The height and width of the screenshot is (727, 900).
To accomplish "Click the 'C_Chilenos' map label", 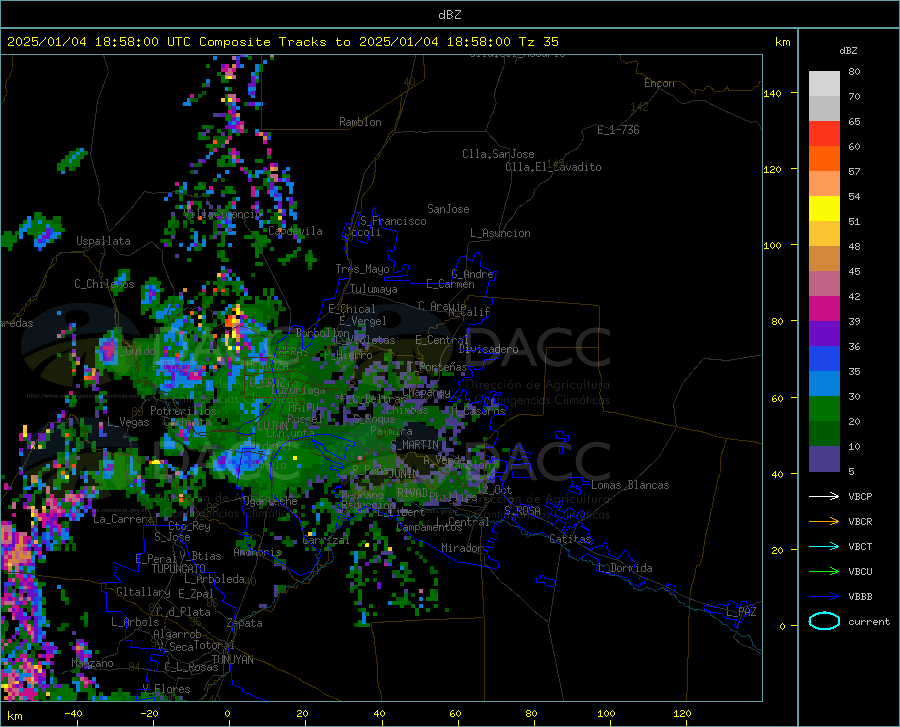I will pos(104,283).
